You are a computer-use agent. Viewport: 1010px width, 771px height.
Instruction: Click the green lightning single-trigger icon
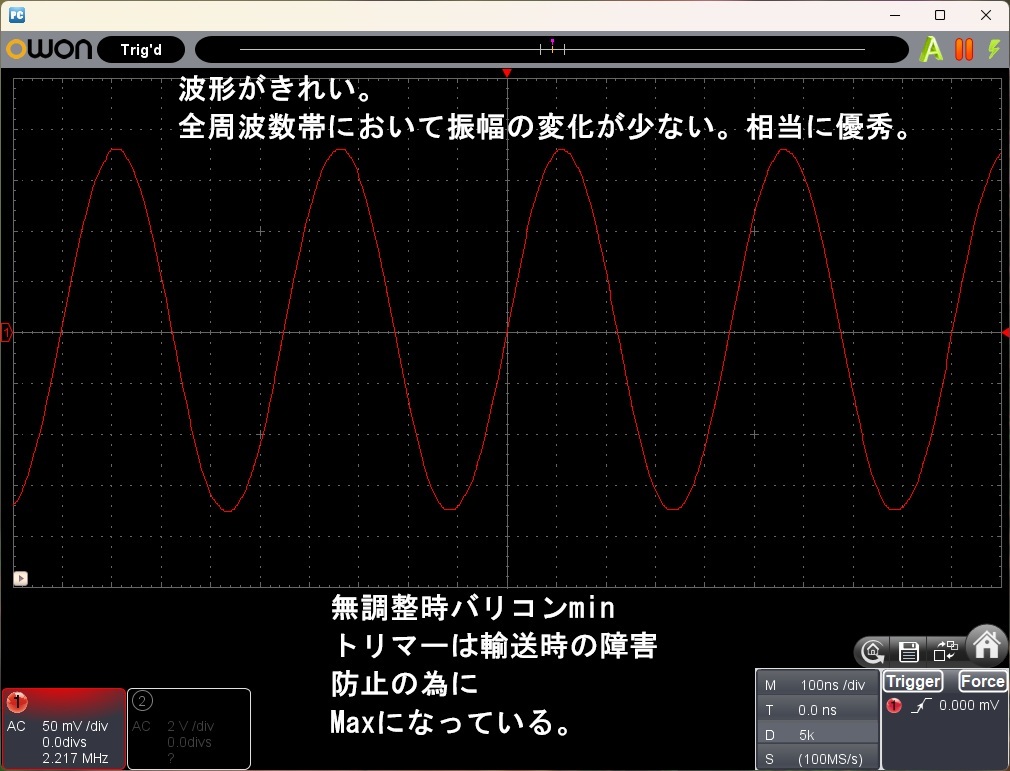[x=995, y=49]
